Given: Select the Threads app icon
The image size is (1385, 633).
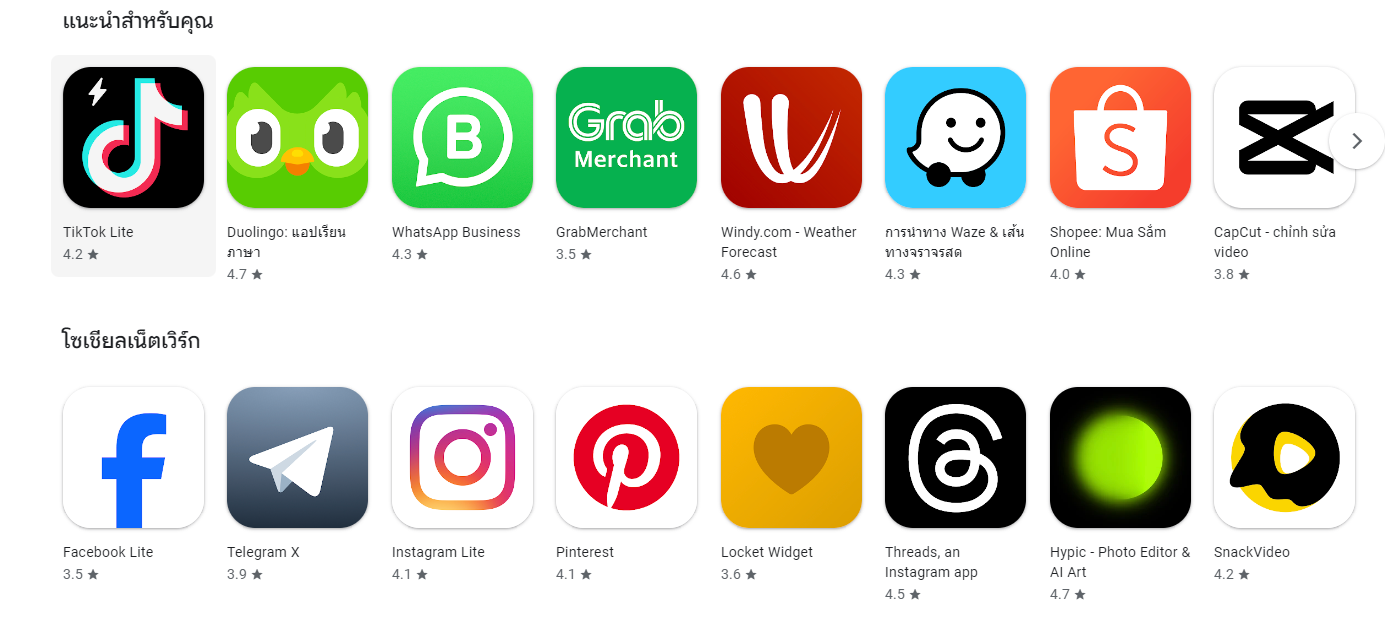Looking at the screenshot, I should [x=955, y=457].
